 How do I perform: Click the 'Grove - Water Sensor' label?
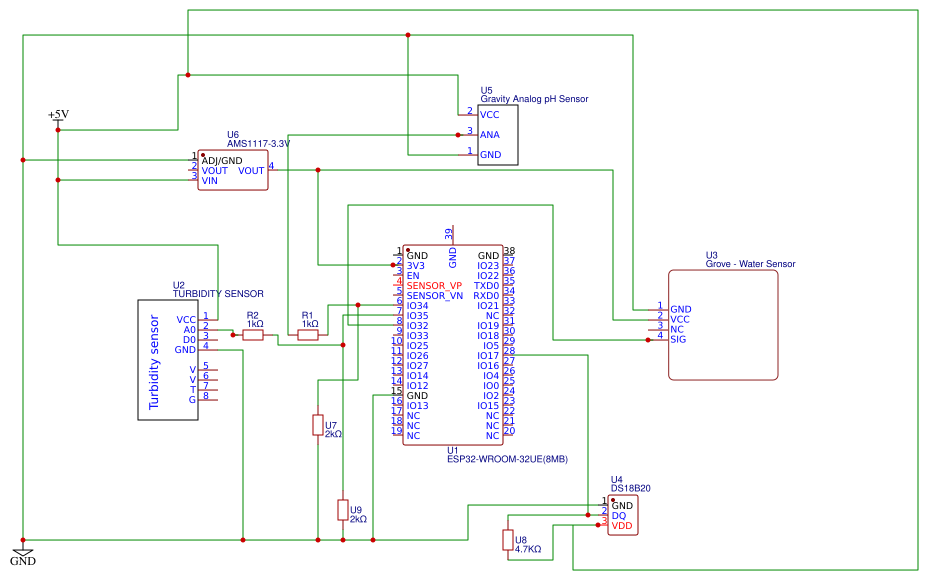(750, 264)
